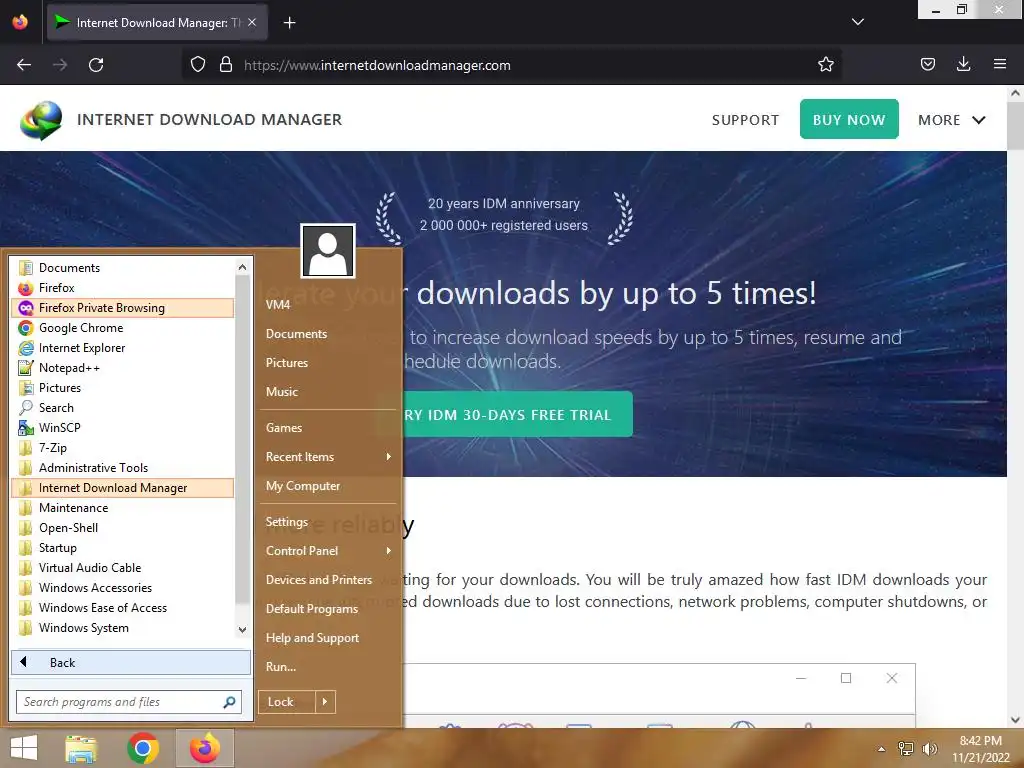Open the list all tabs chevron
This screenshot has width=1024, height=768.
pos(858,22)
